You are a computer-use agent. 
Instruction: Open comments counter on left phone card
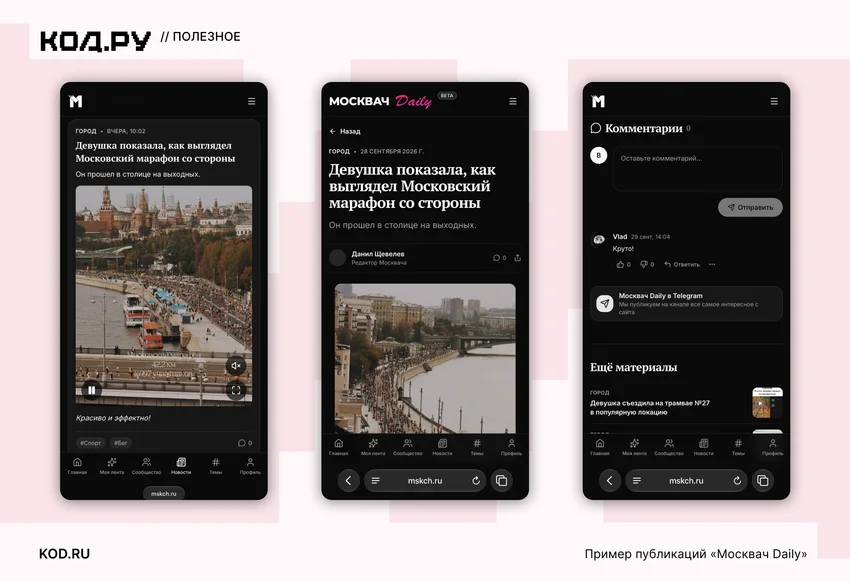pos(245,443)
